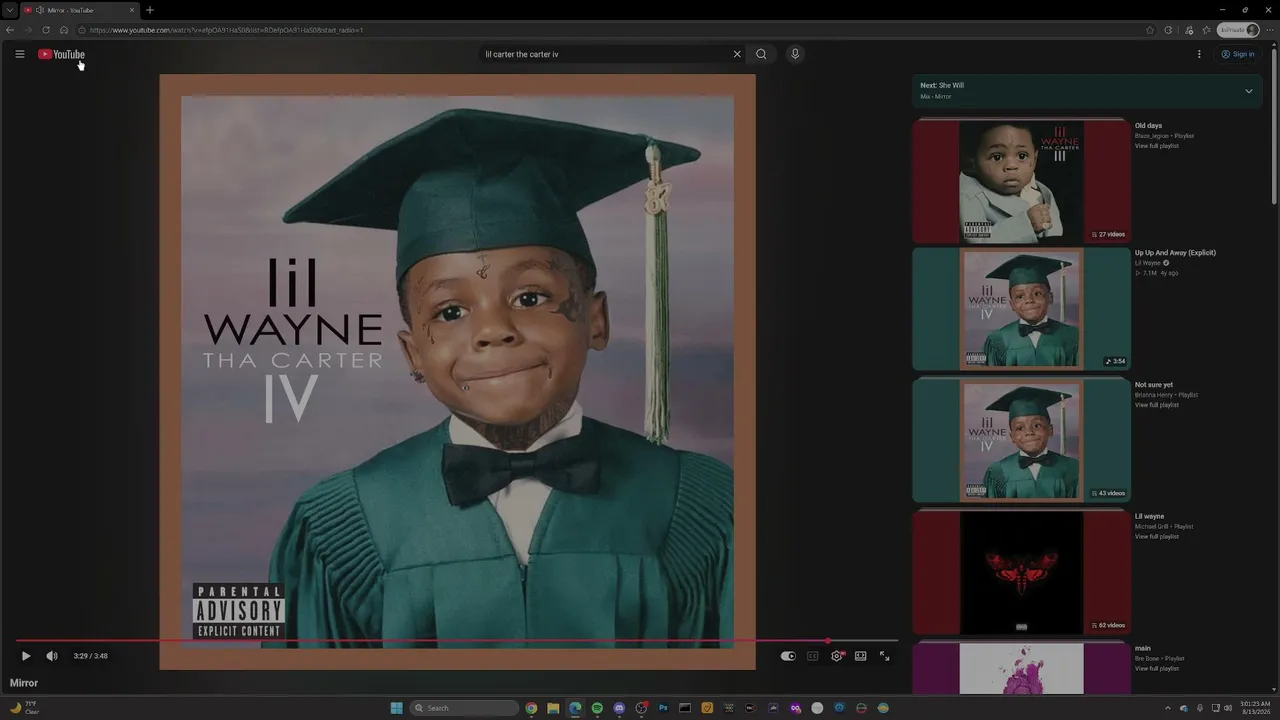
Task: Click the Windows taskbar Search box
Action: coord(465,708)
